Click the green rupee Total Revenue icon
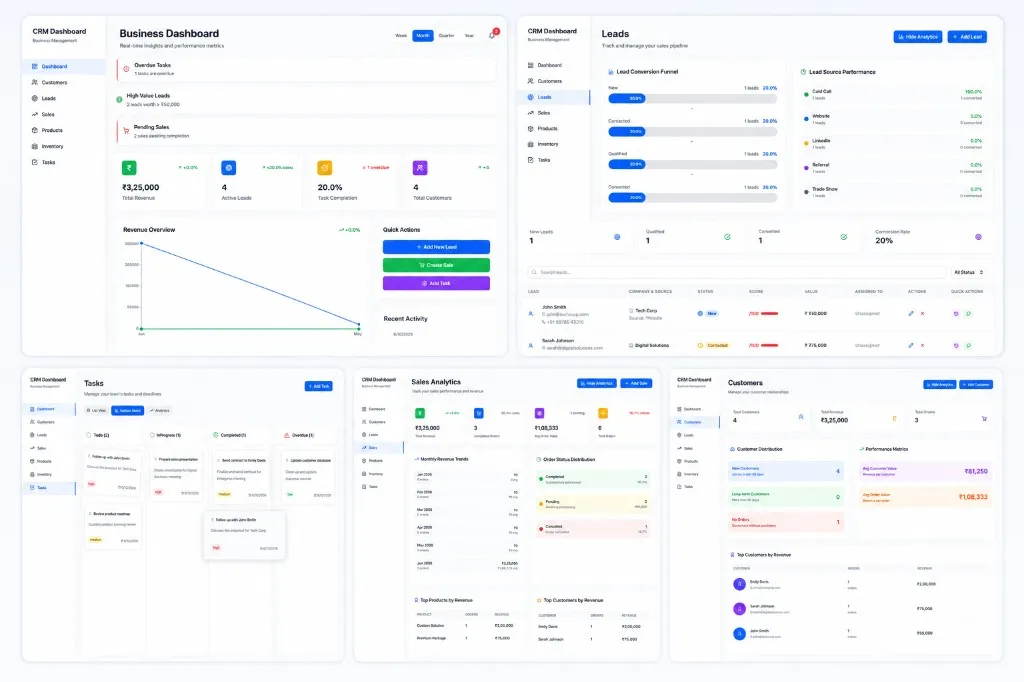 129,168
